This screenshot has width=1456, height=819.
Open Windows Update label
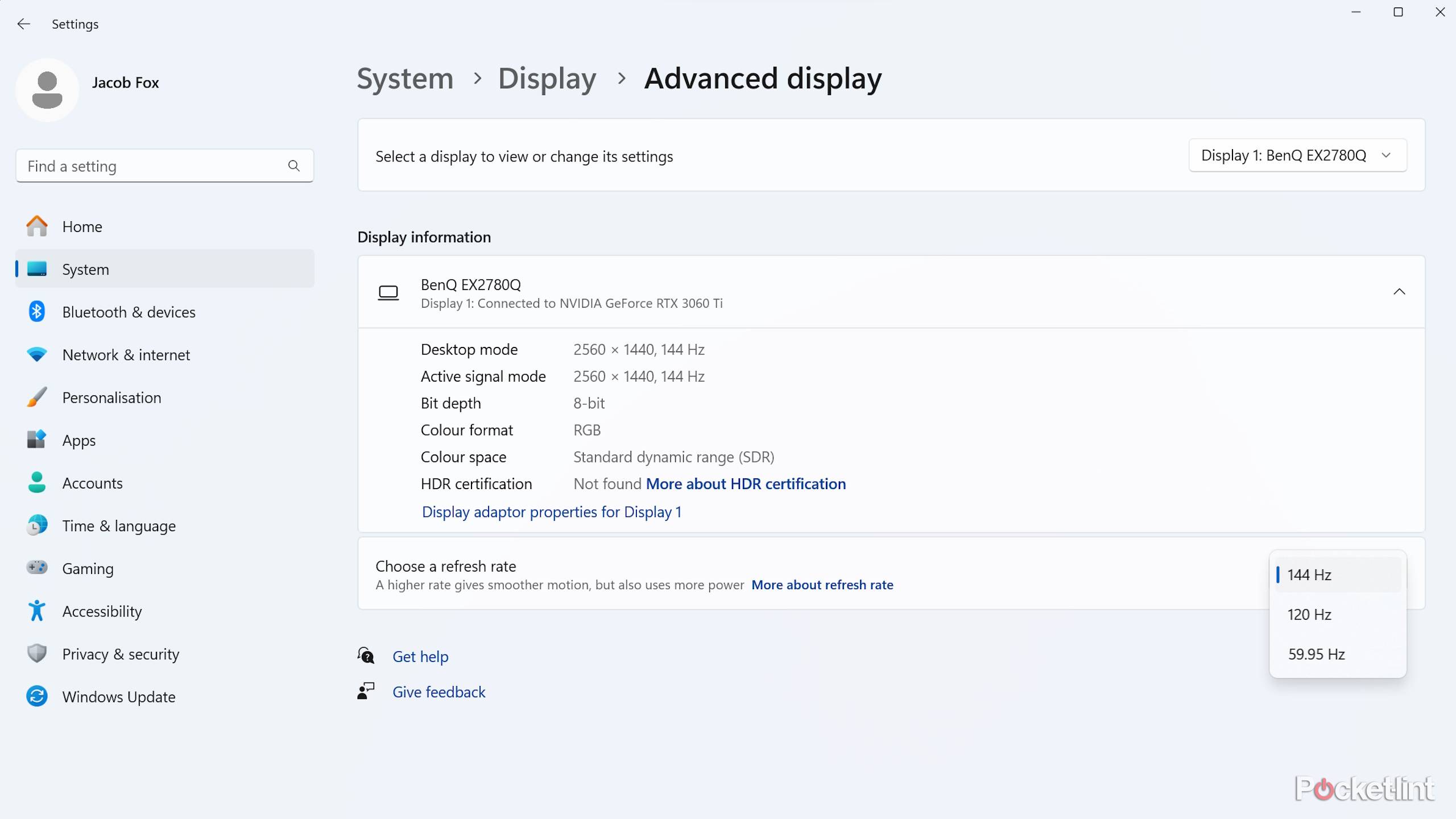(119, 697)
